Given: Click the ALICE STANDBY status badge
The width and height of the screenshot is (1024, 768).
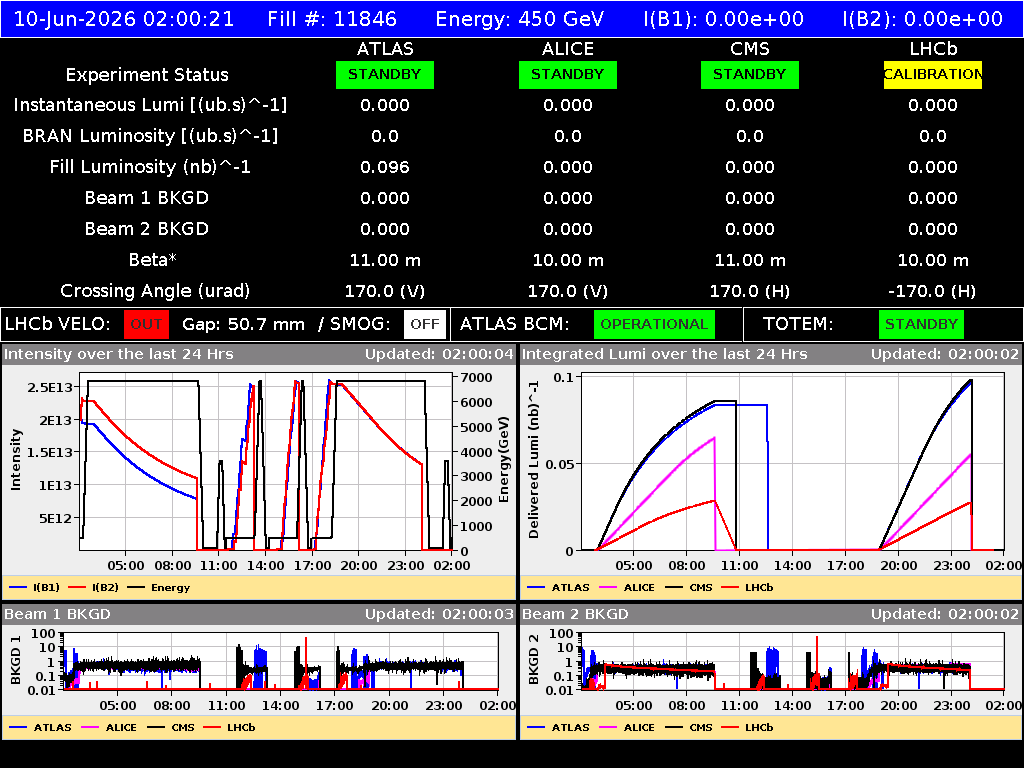Looking at the screenshot, I should coord(568,74).
